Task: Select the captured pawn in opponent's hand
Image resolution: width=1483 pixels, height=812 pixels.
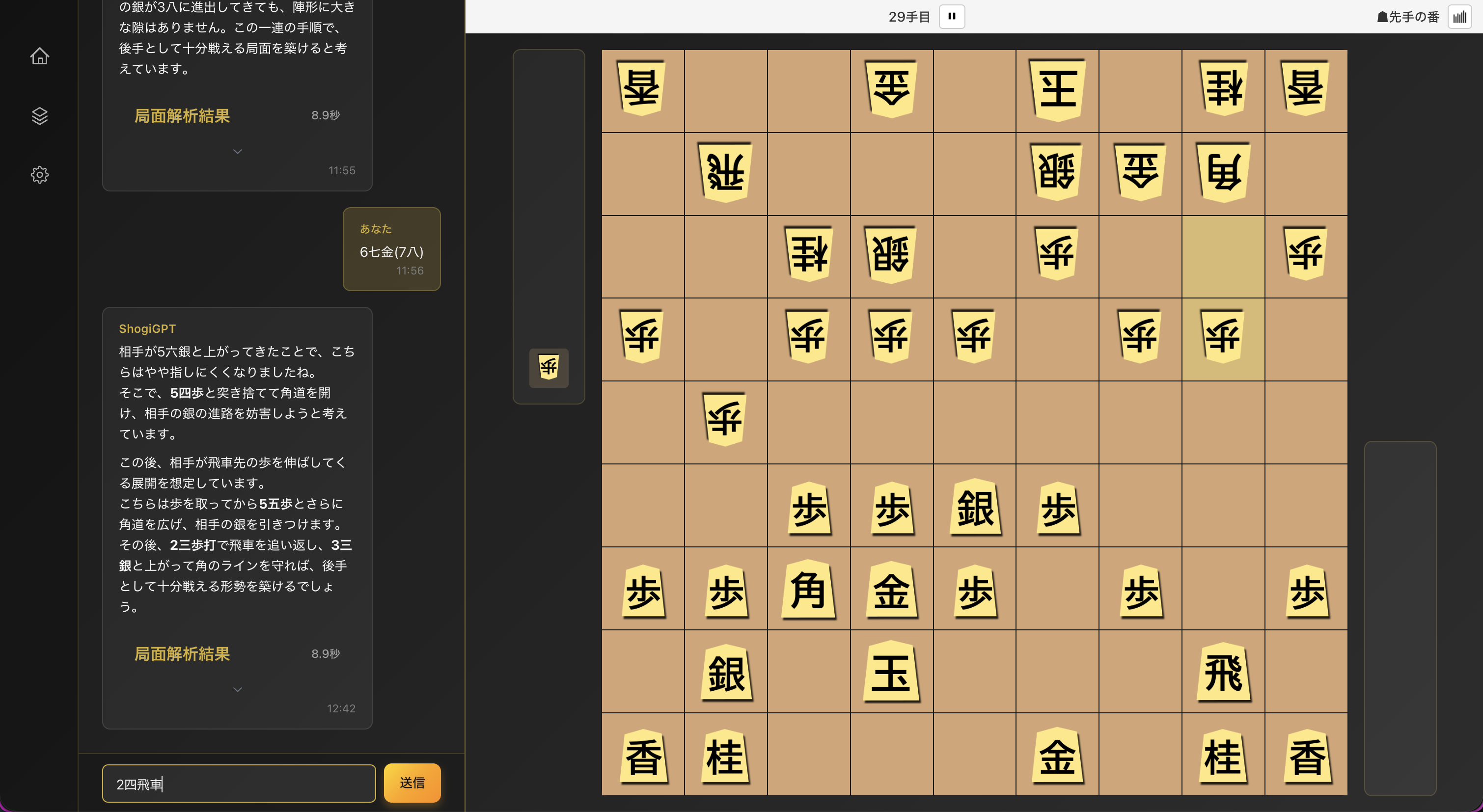Action: 549,367
